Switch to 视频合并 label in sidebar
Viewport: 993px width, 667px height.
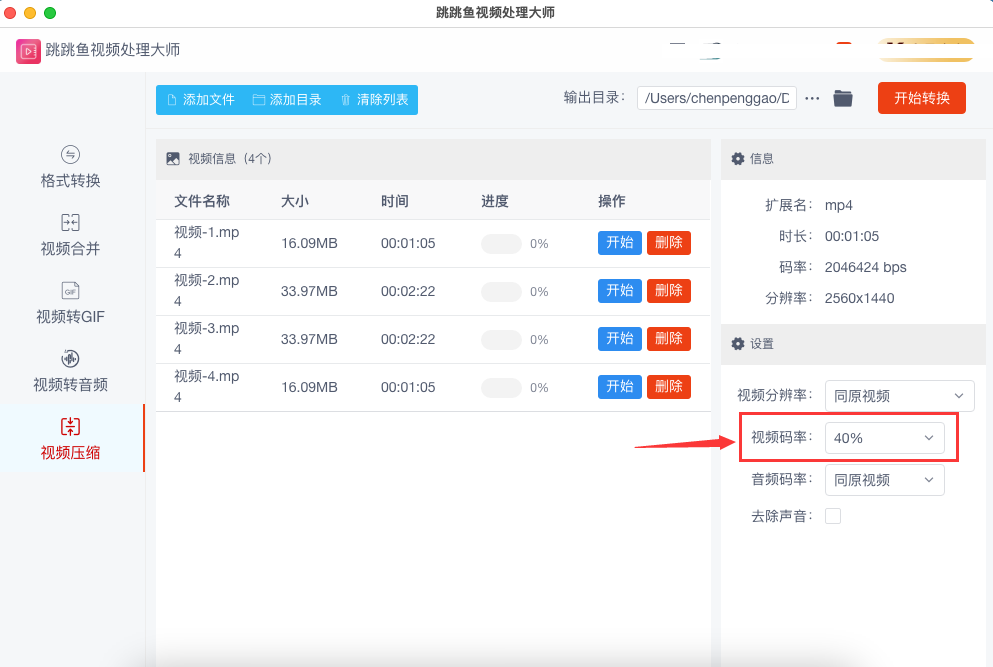pos(70,249)
